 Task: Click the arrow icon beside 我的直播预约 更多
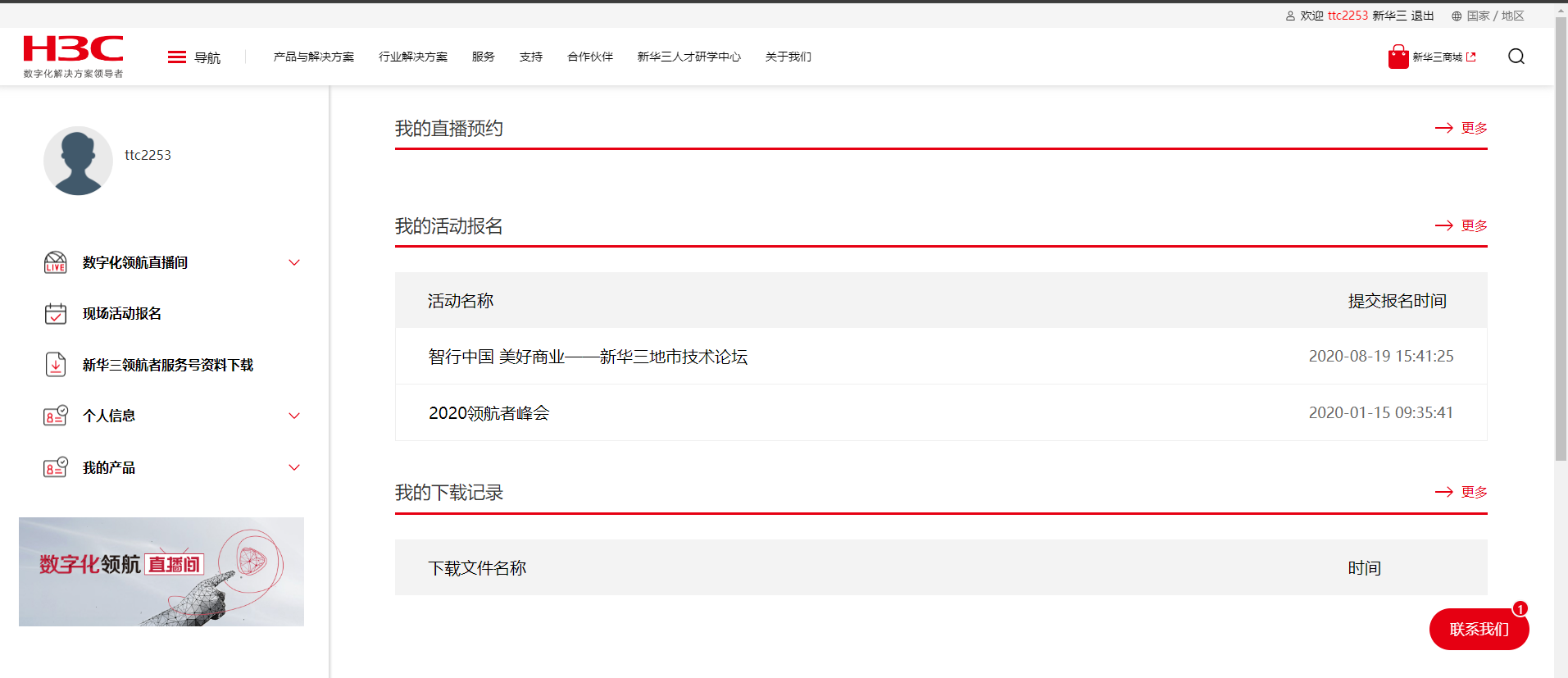pyautogui.click(x=1443, y=128)
